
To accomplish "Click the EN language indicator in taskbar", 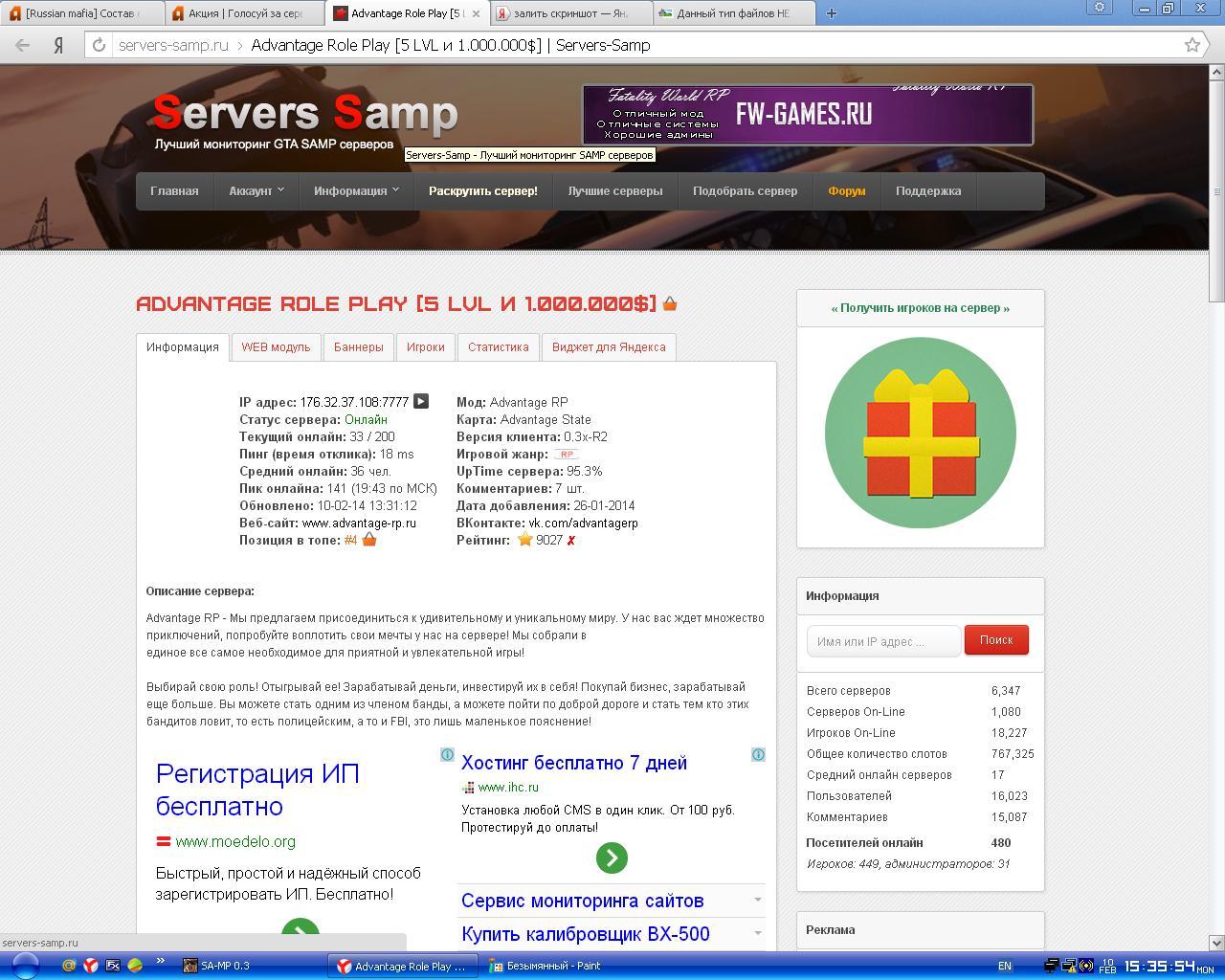I will coord(1005,966).
